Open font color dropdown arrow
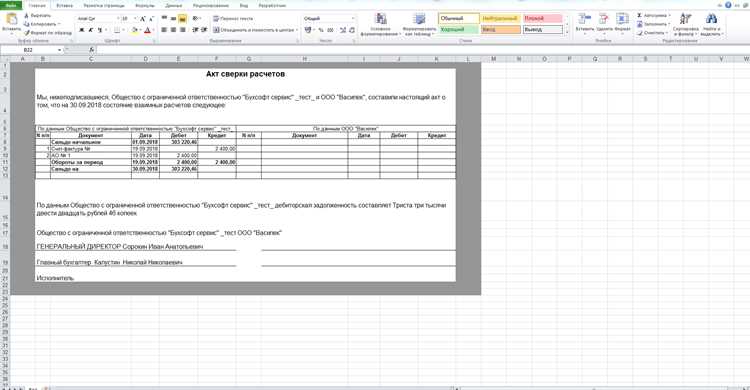The width and height of the screenshot is (750, 390). coord(153,30)
